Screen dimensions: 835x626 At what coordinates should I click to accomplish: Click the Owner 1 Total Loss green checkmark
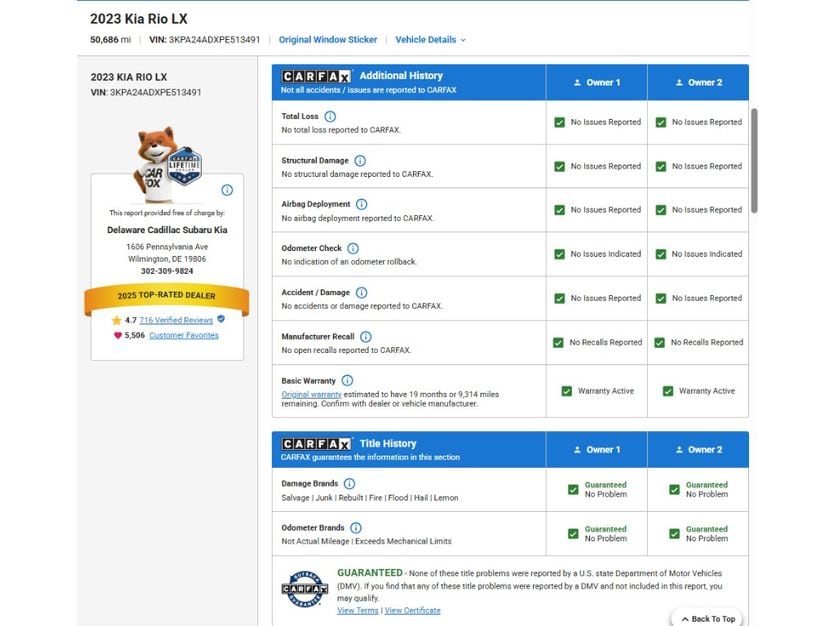[x=560, y=122]
